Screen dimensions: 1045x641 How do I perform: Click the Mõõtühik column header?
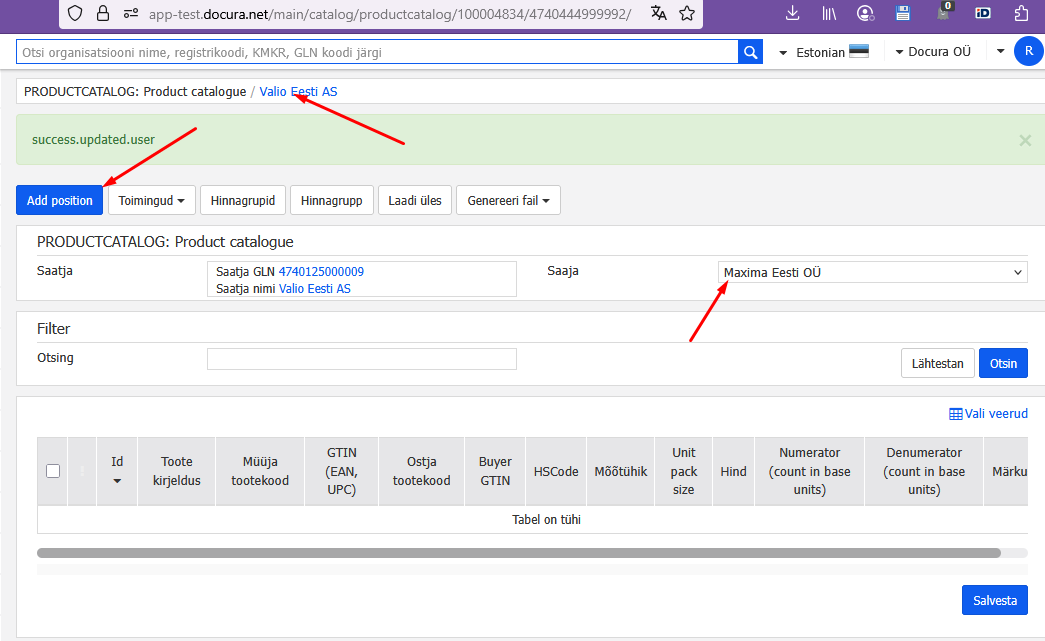pyautogui.click(x=620, y=471)
